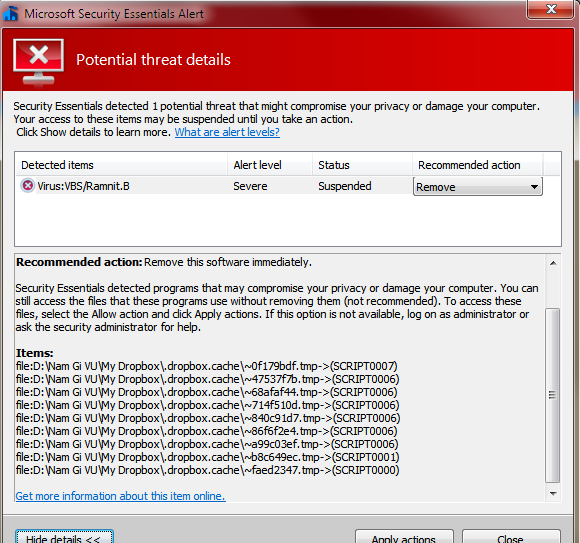Screen dimensions: 580x543
Task: Click the ~0f179bdf.tmp file path line
Action: point(206,366)
